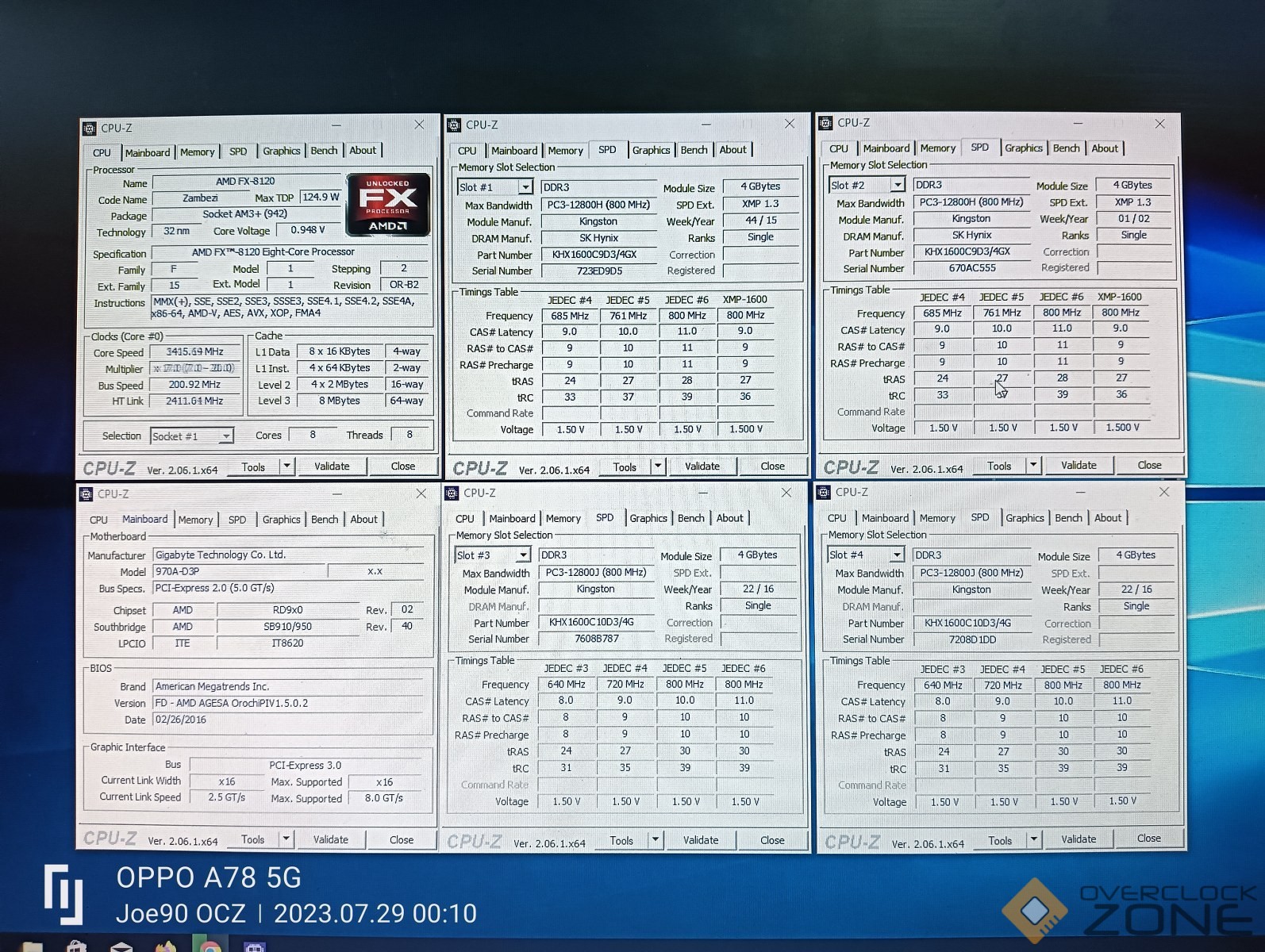
Task: Click Validate in the Slot #4 window
Action: coord(1079,839)
